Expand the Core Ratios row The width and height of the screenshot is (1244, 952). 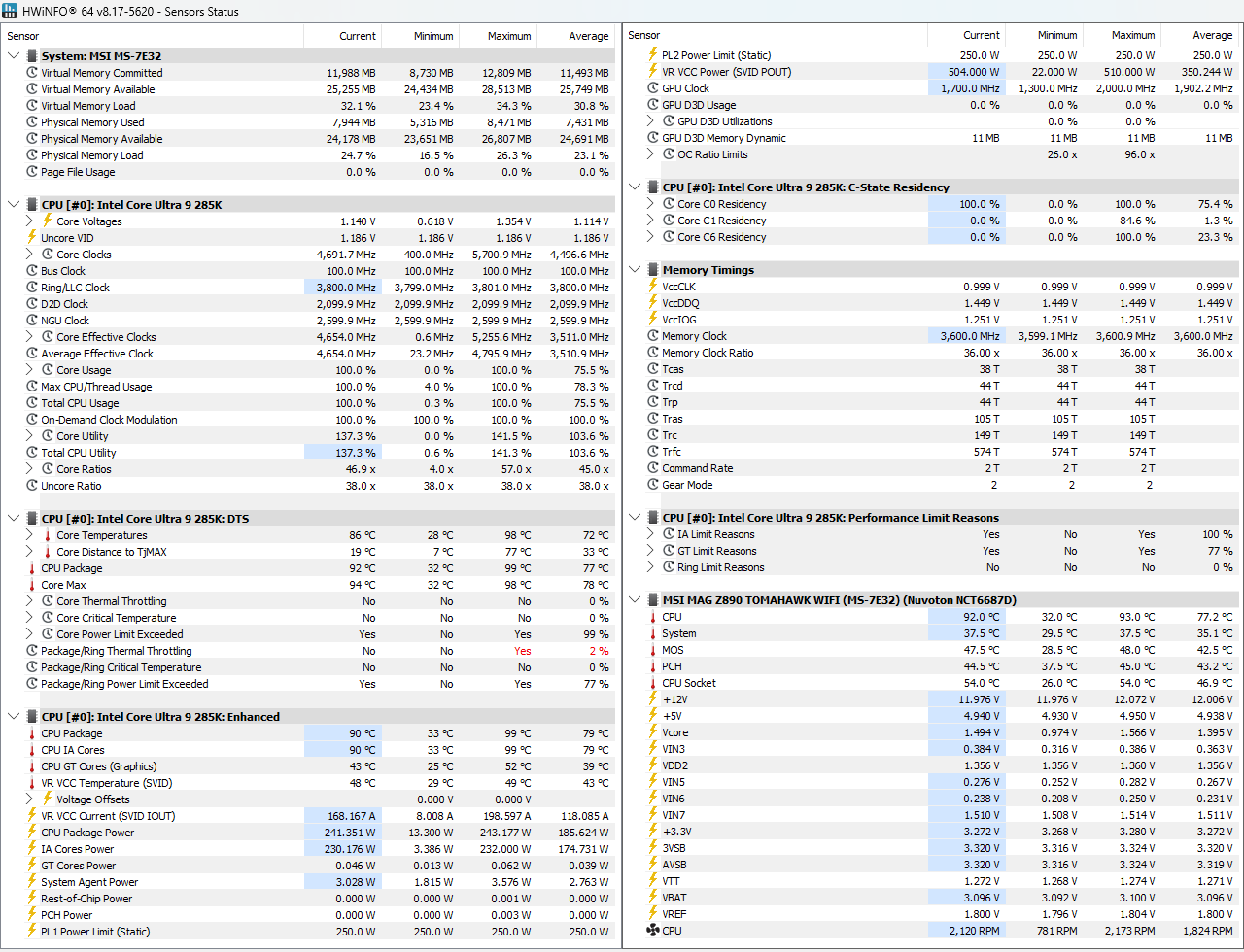pos(30,469)
